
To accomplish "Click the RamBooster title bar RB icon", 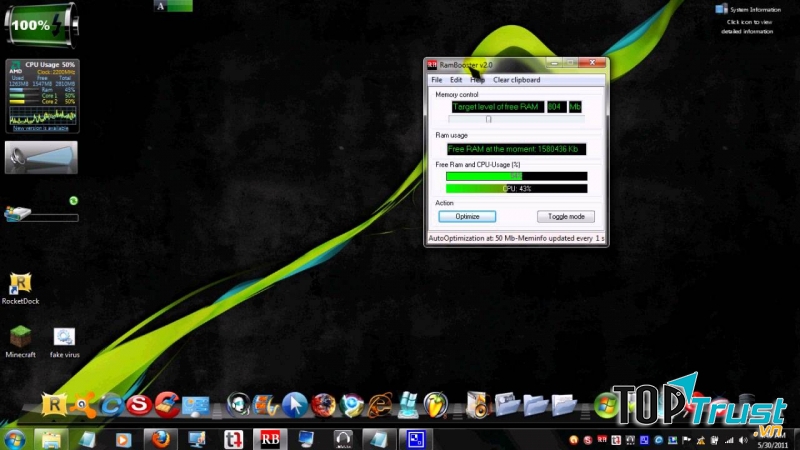I will point(432,64).
